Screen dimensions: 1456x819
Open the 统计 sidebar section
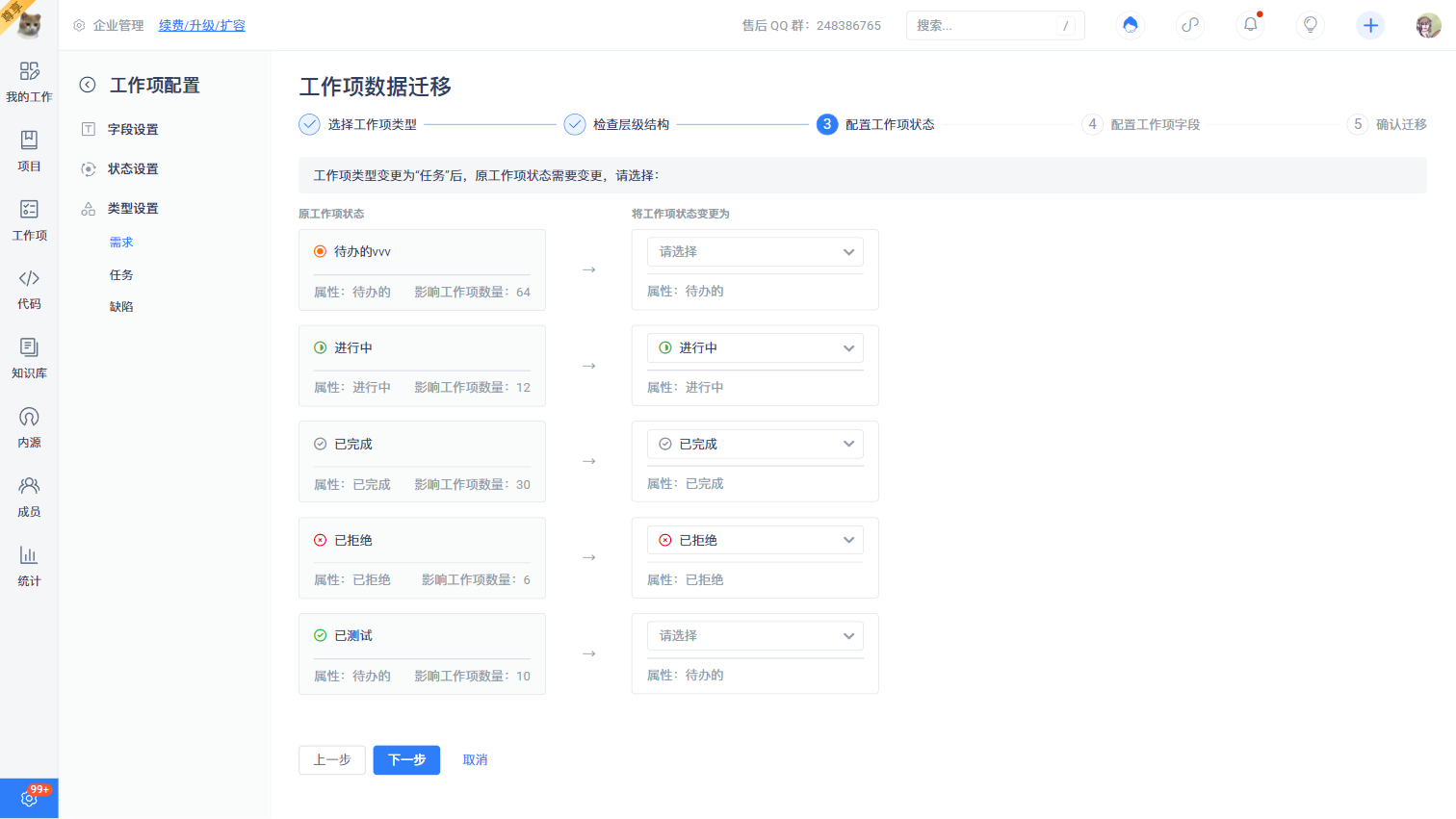coord(29,567)
